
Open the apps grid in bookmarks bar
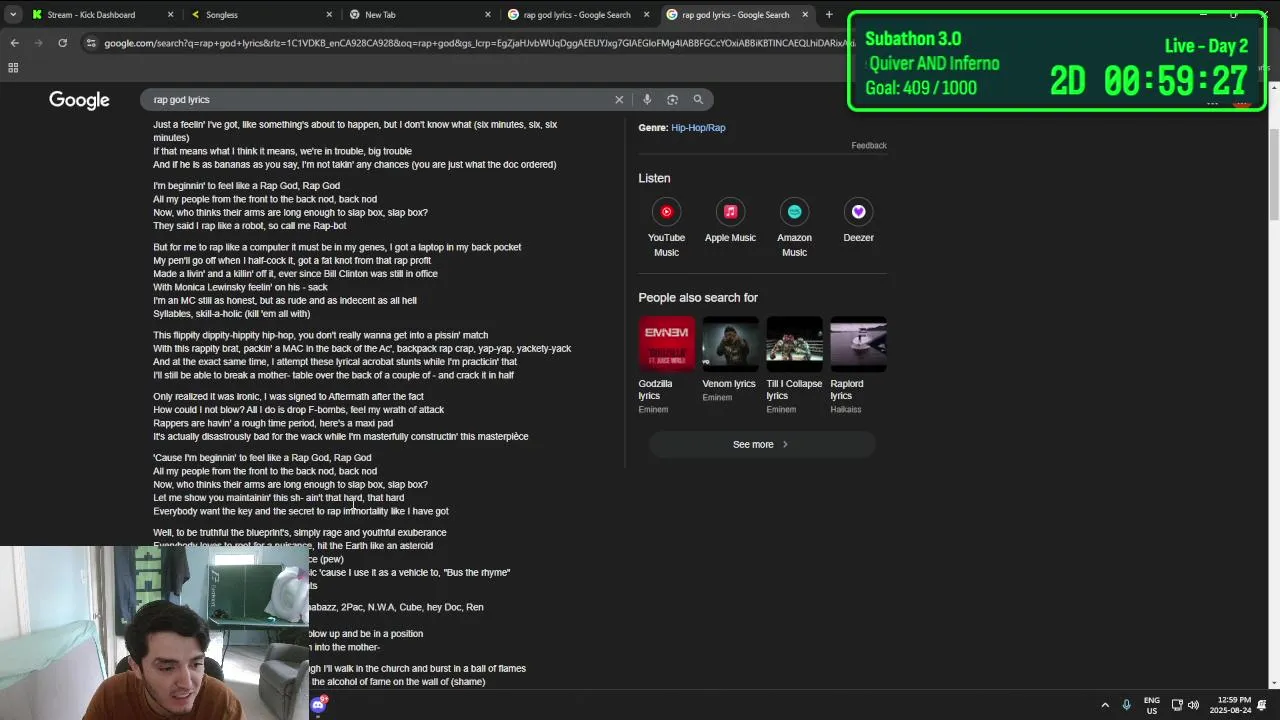point(13,68)
